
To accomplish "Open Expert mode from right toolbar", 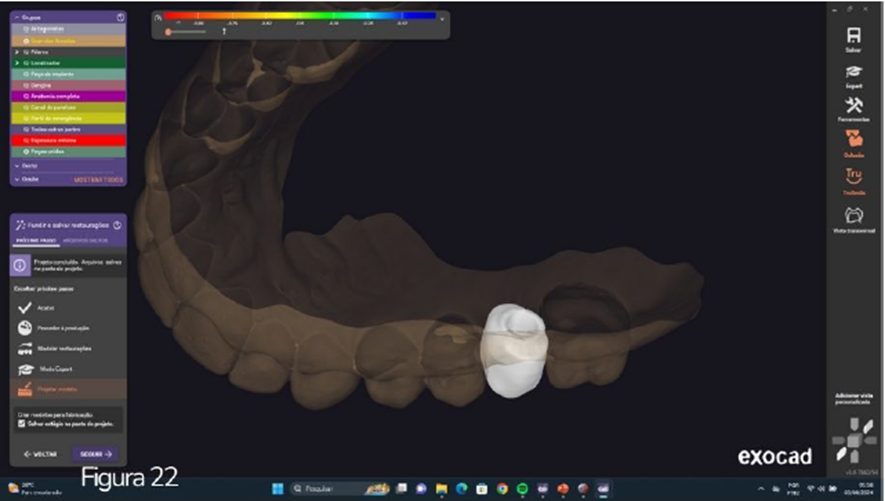I will pyautogui.click(x=853, y=74).
